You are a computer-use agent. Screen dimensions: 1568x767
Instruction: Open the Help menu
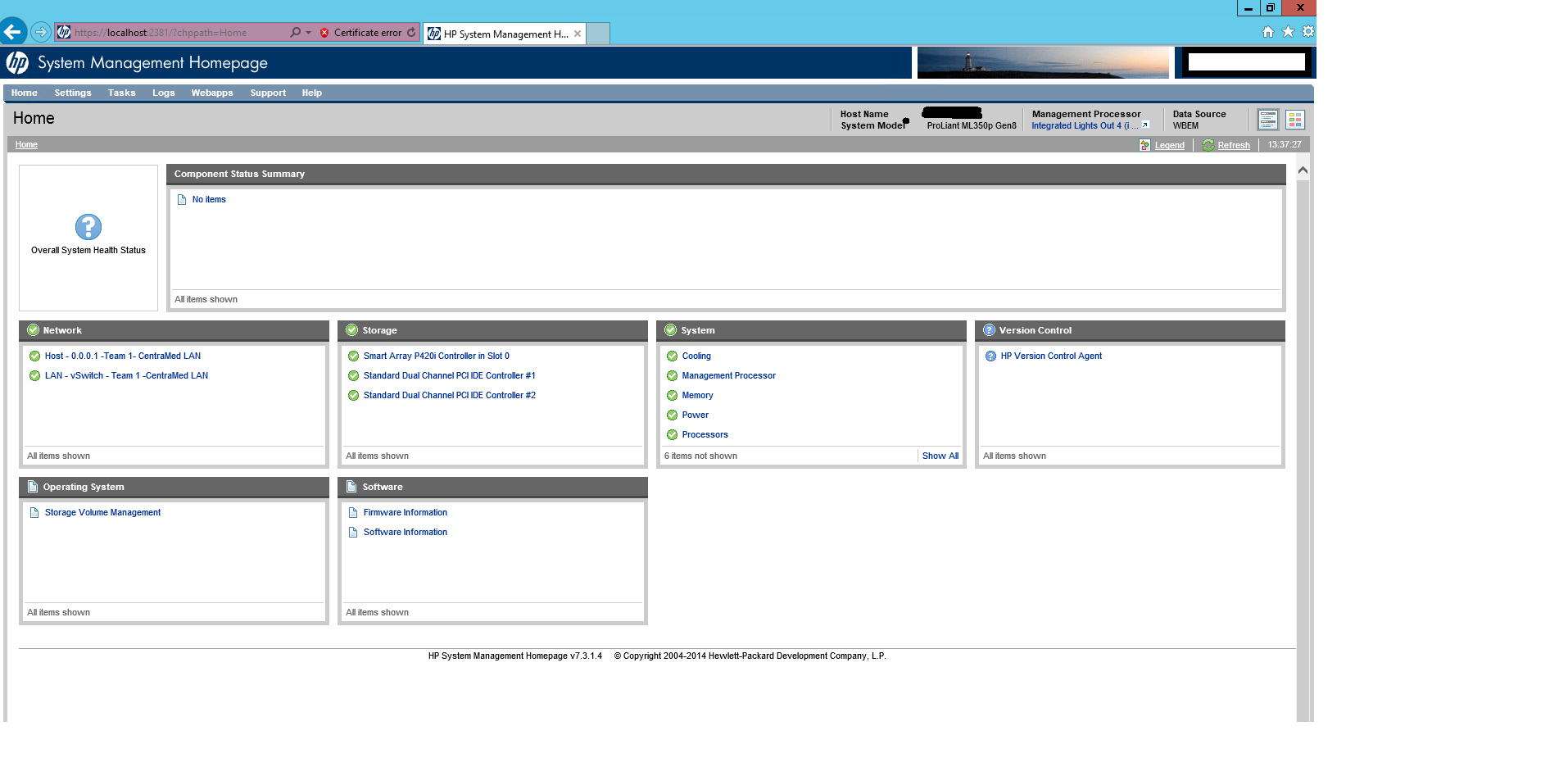(x=311, y=93)
